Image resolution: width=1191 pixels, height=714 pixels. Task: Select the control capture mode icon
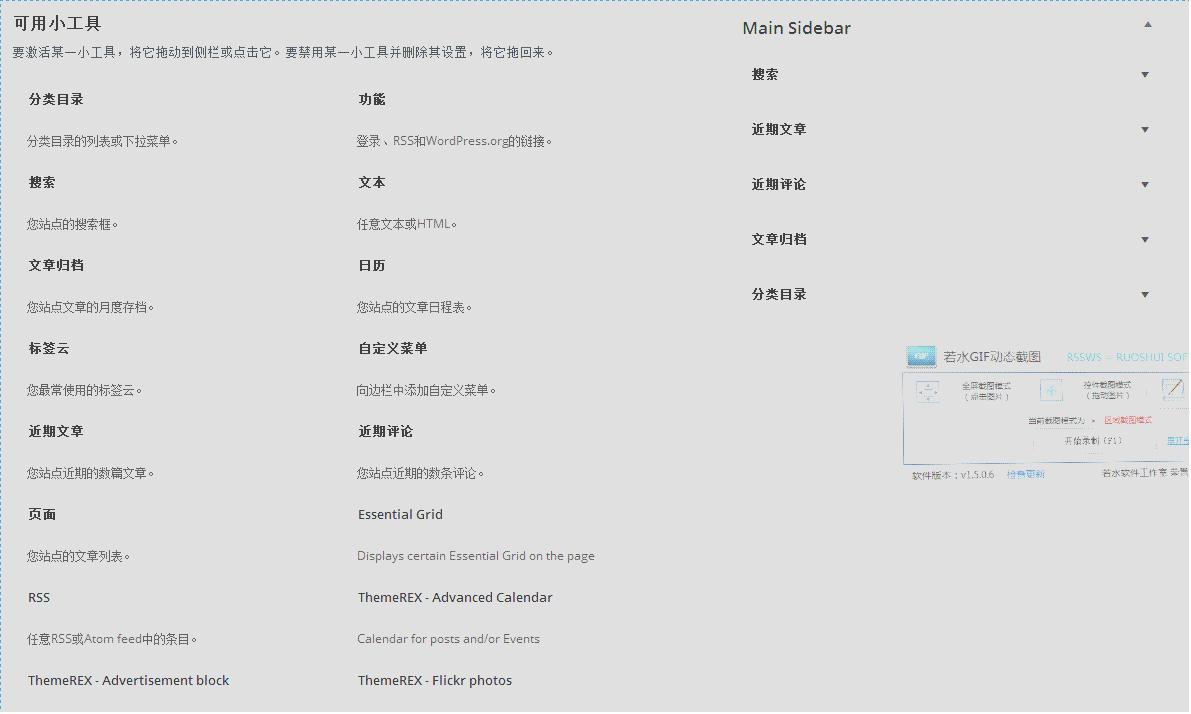pos(1051,389)
